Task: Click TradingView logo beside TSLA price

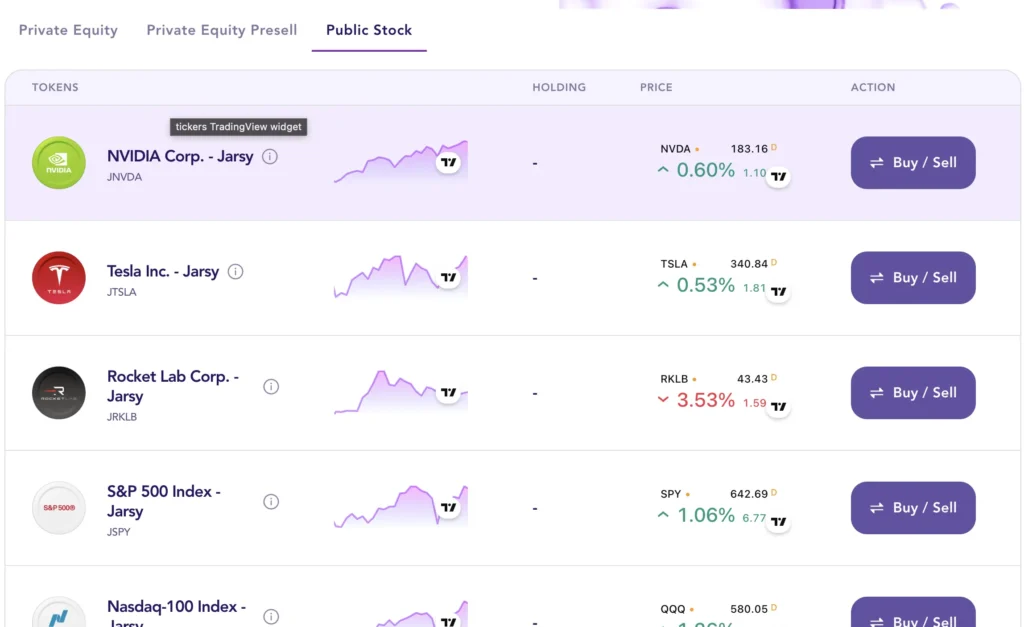Action: pyautogui.click(x=778, y=291)
